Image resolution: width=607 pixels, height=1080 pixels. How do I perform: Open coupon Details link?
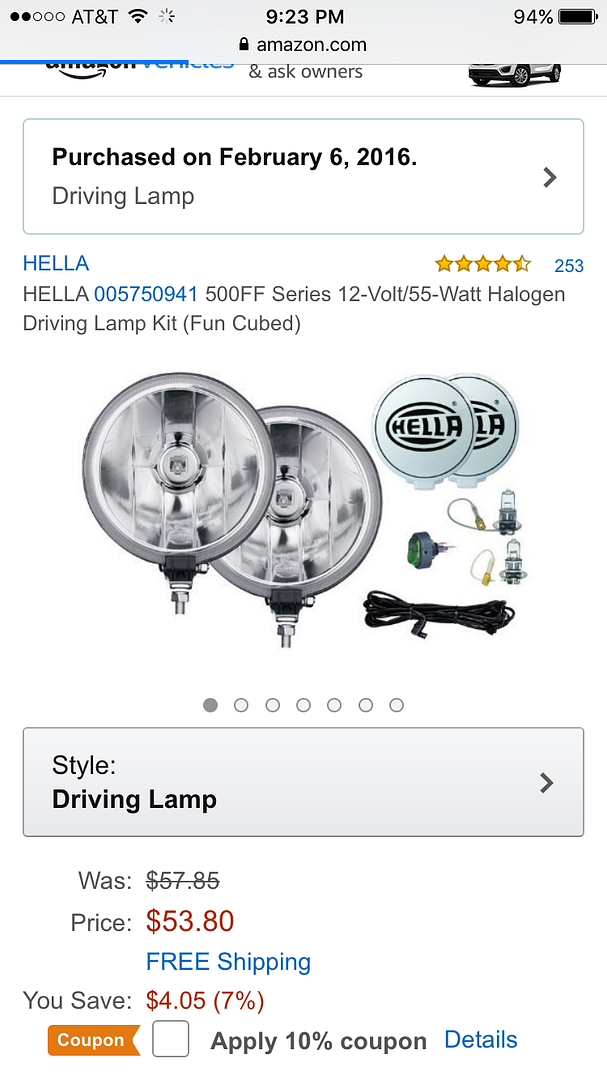(x=481, y=1039)
